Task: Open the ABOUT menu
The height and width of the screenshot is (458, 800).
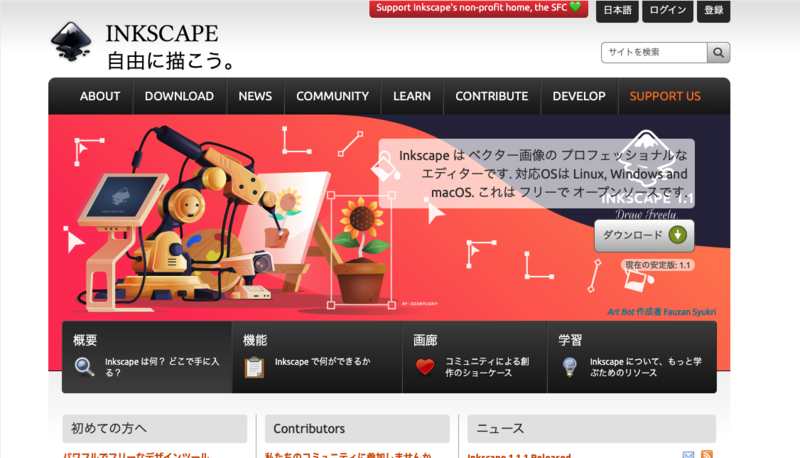Action: pyautogui.click(x=100, y=96)
